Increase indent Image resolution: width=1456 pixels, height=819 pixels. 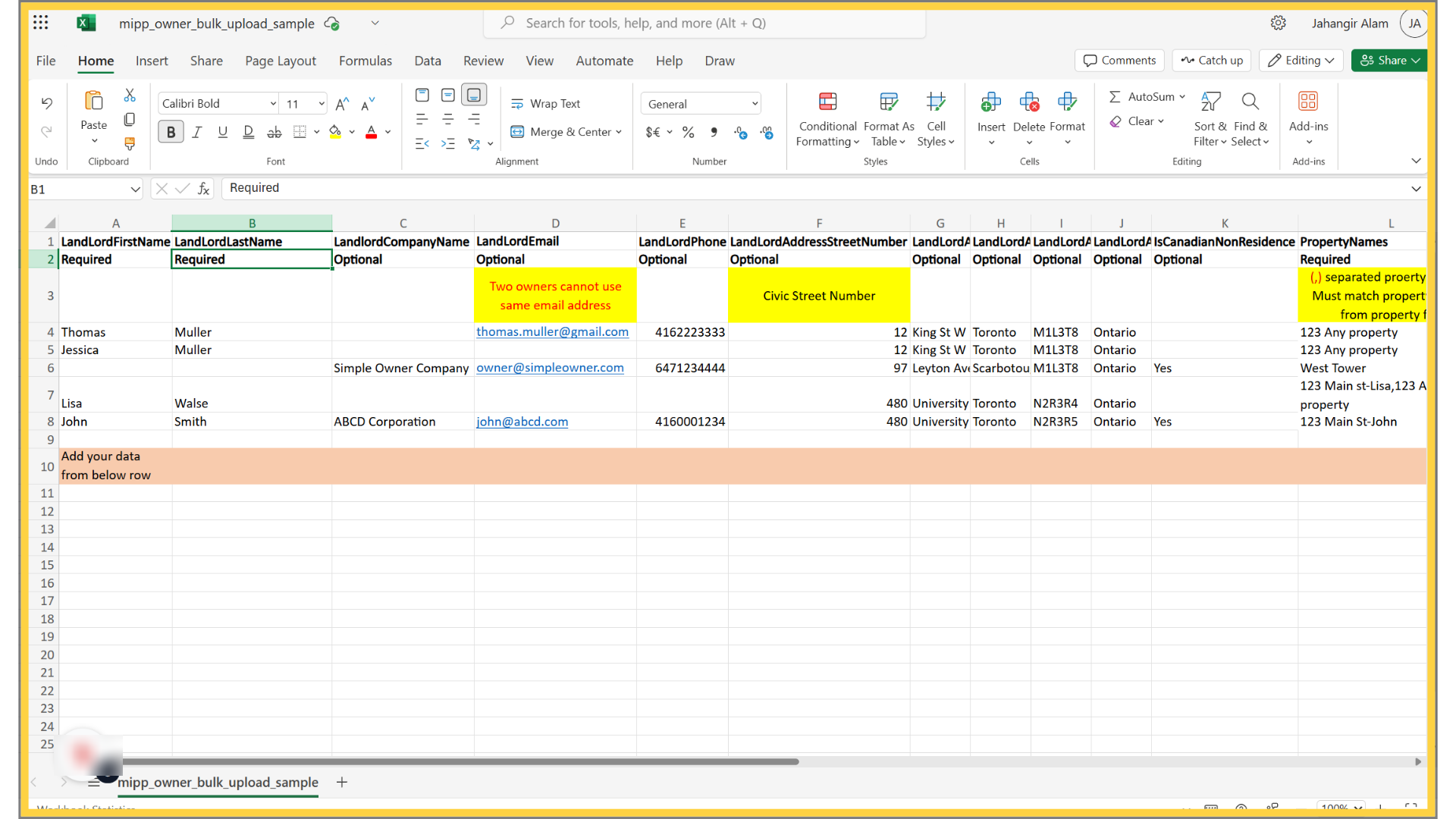[448, 143]
